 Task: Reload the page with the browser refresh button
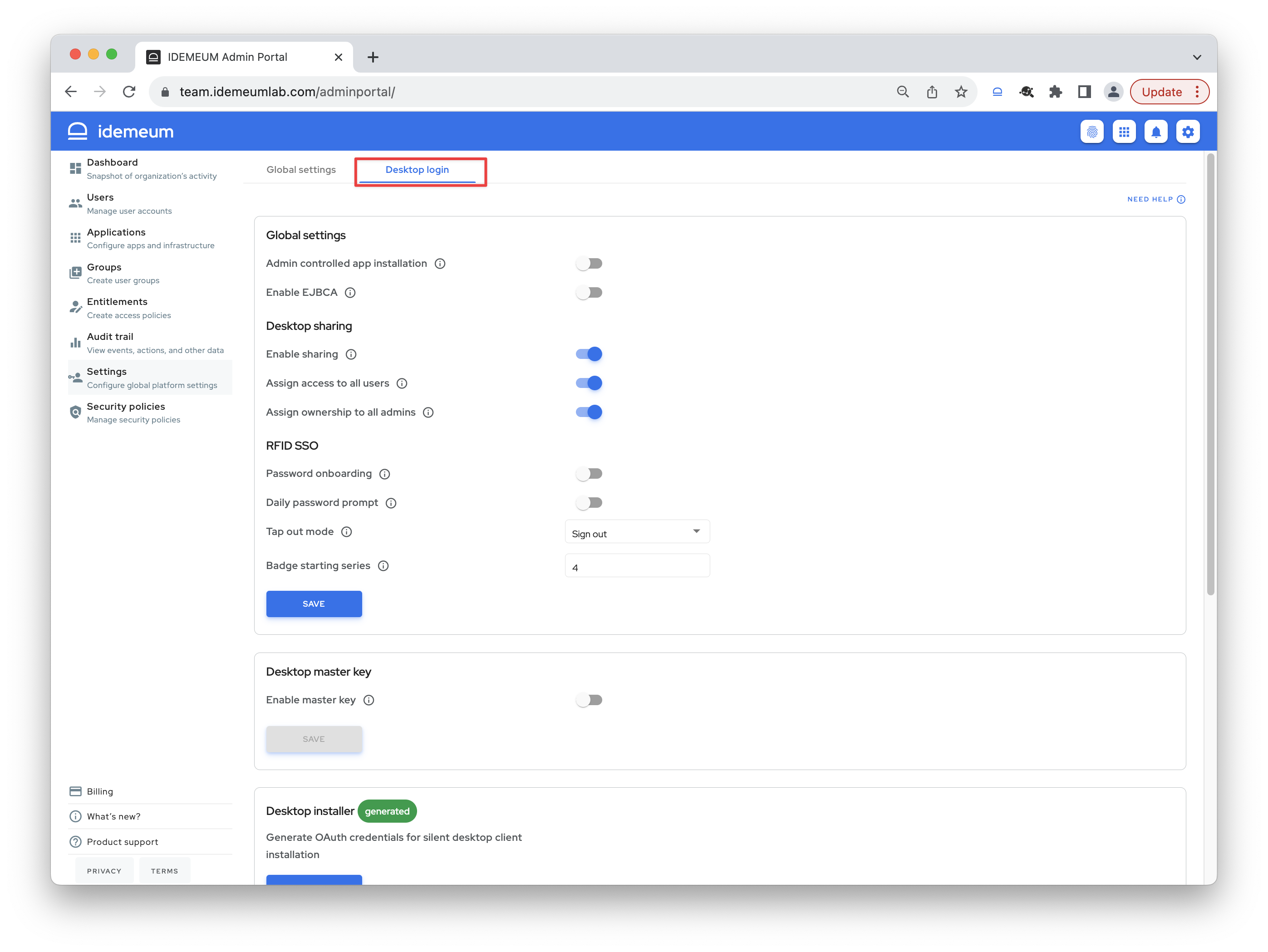pos(129,92)
